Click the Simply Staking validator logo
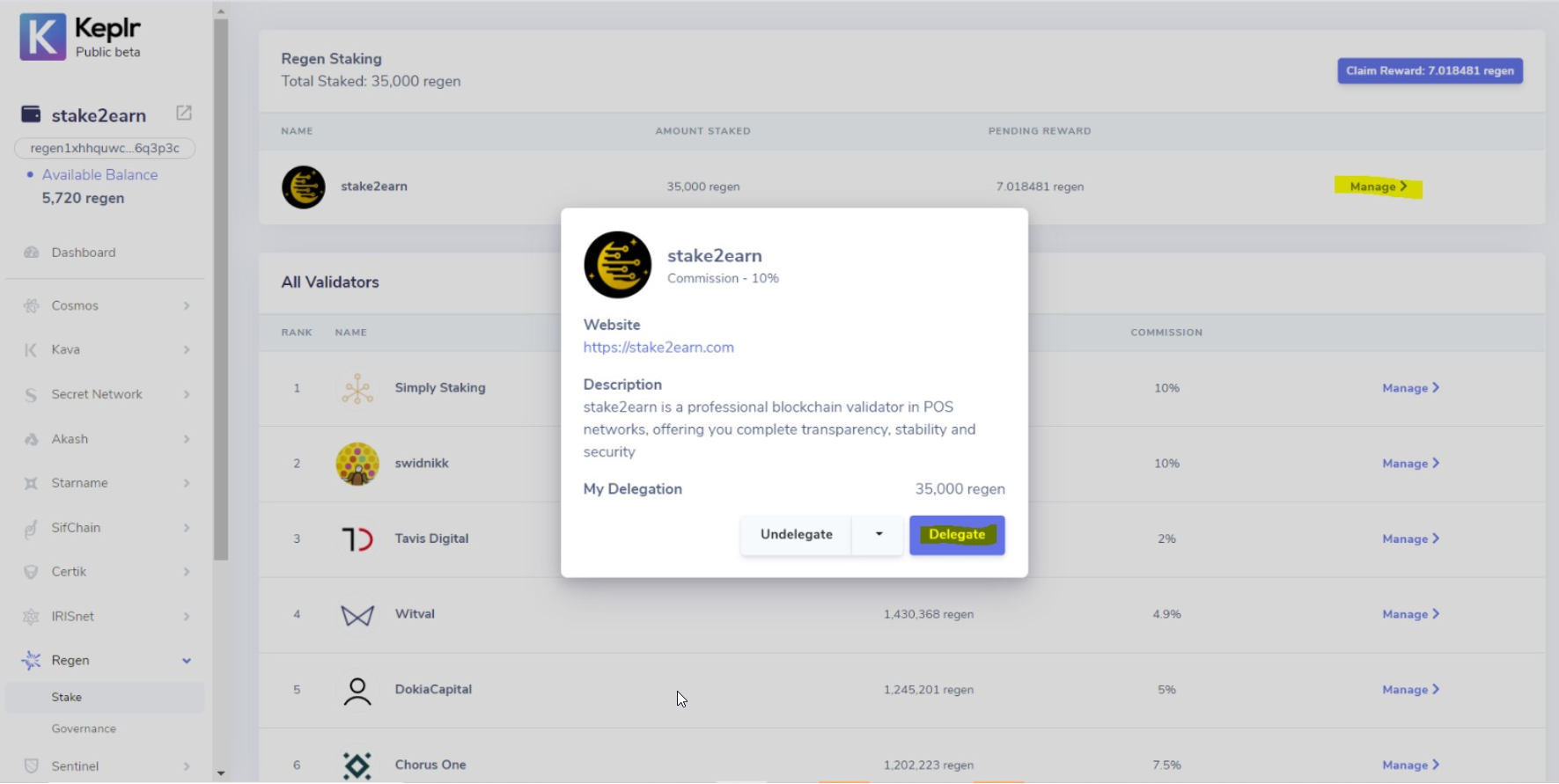 point(357,388)
